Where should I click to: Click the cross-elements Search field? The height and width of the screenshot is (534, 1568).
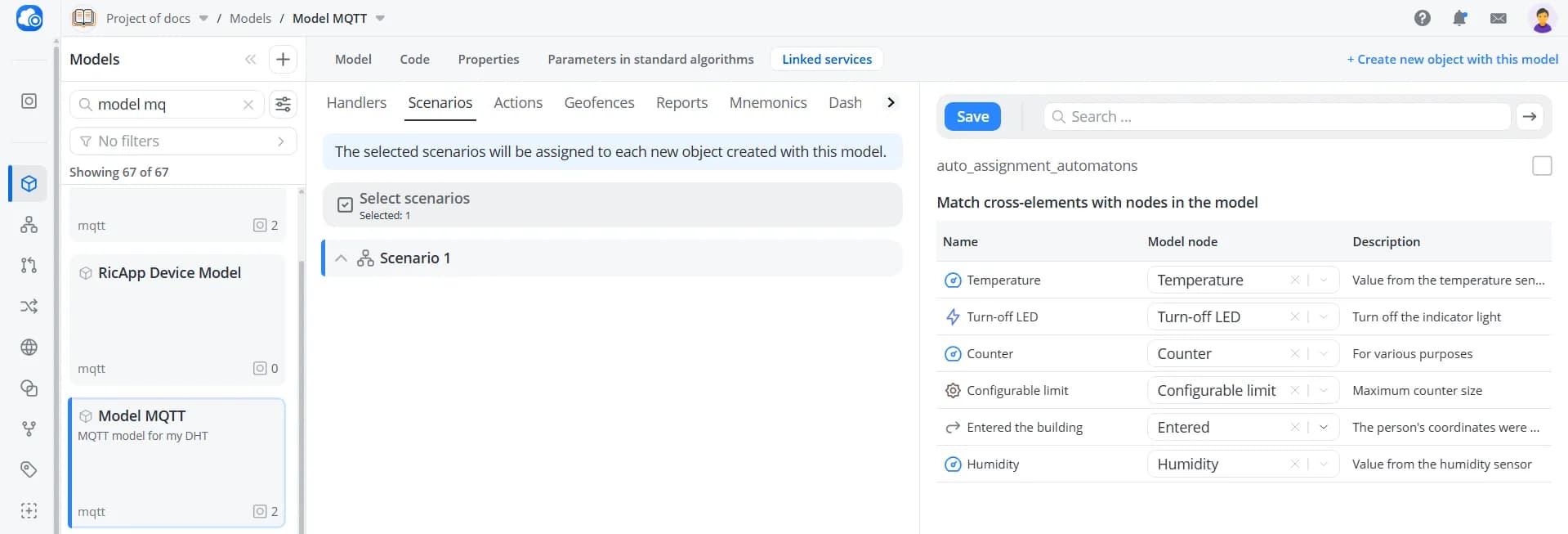pos(1277,117)
